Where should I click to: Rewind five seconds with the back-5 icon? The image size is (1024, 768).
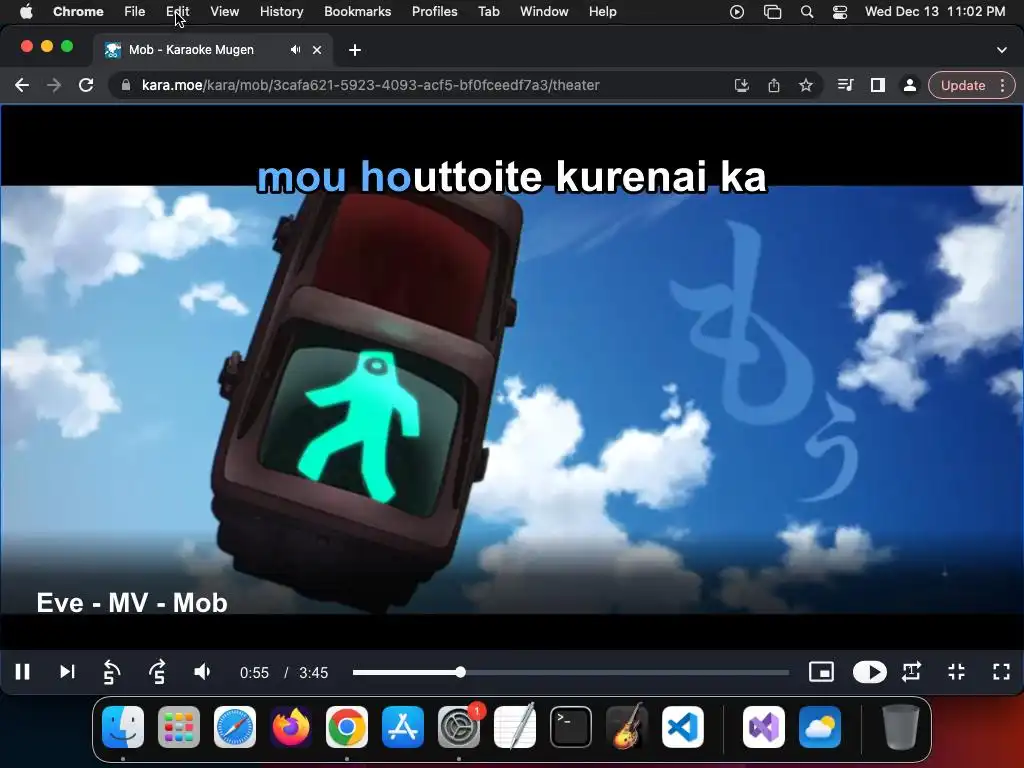pos(112,672)
